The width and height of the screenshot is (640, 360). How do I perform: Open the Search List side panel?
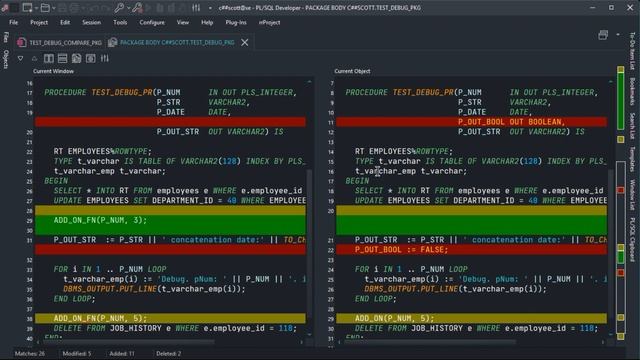tap(632, 126)
